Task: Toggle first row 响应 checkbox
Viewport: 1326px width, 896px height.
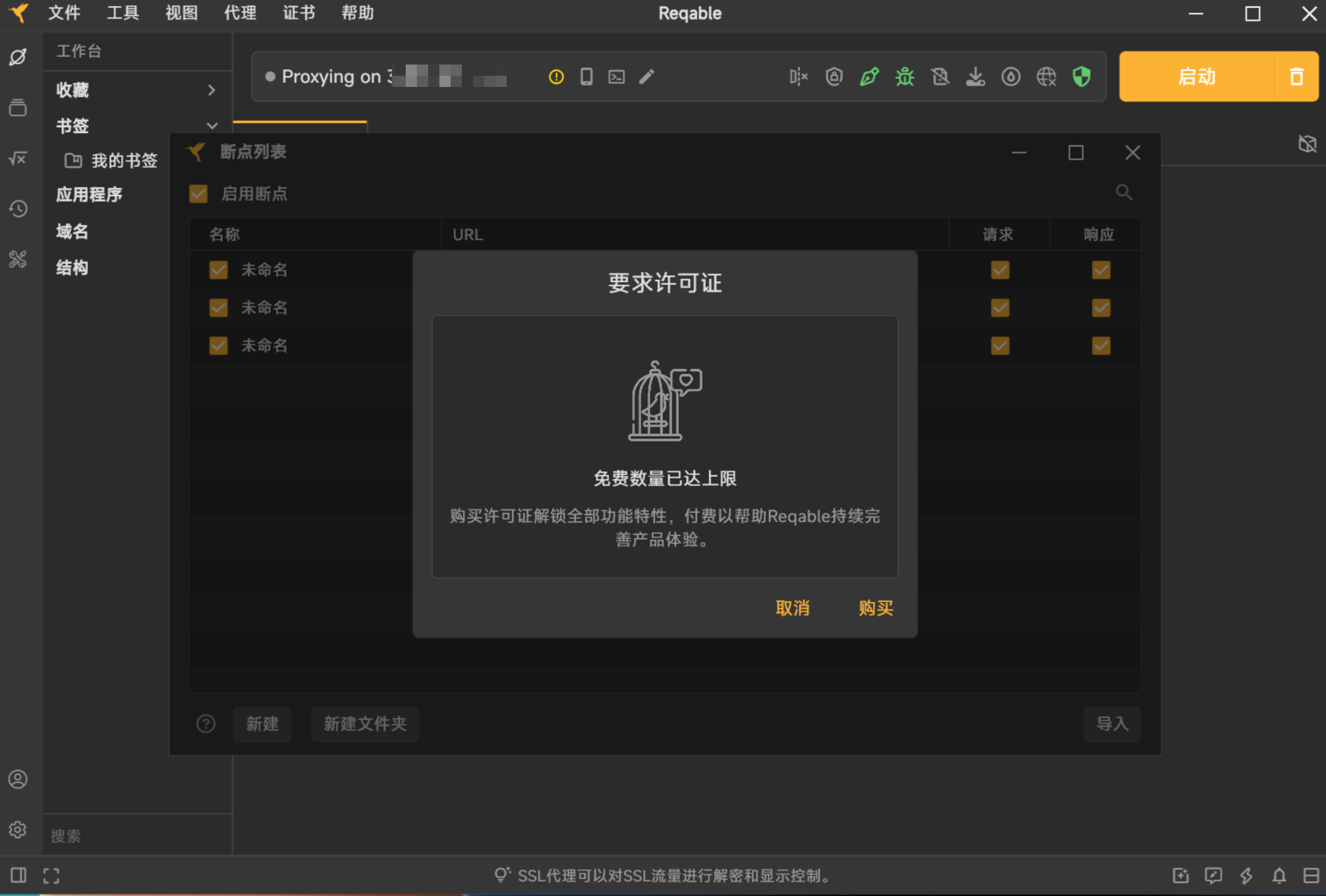Action: point(1100,270)
